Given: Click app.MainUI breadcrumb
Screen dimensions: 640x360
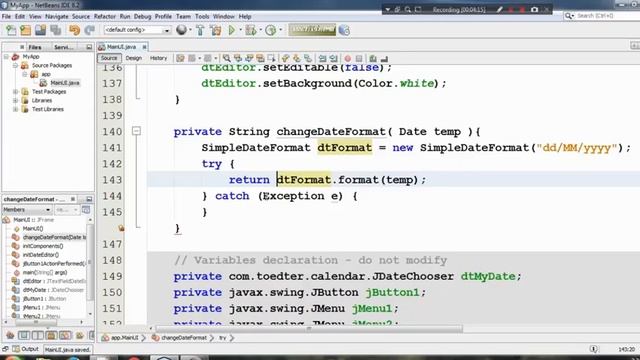Looking at the screenshot, I should pos(120,338).
